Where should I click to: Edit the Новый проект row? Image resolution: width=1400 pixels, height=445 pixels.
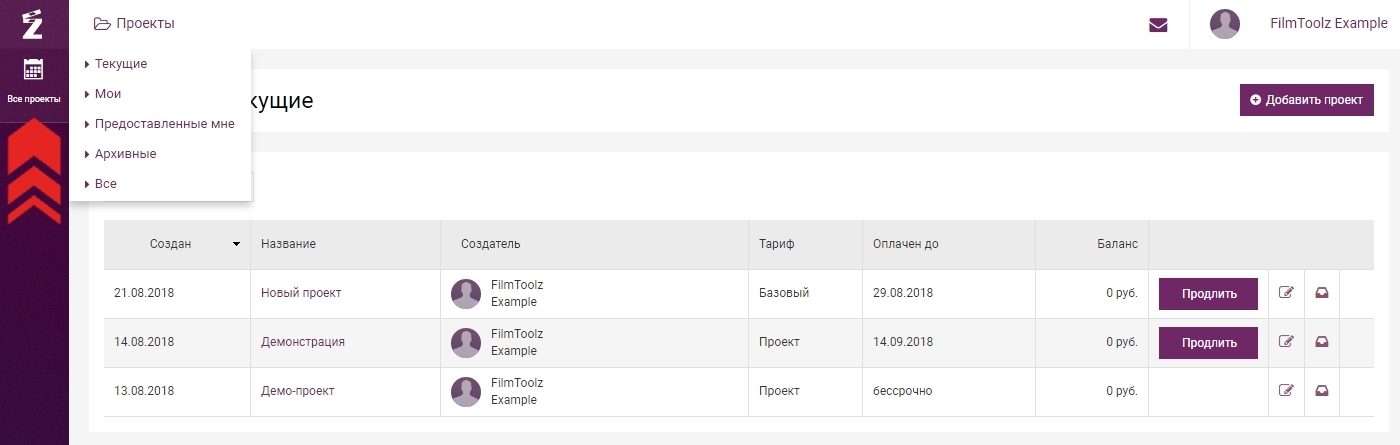click(x=1286, y=293)
